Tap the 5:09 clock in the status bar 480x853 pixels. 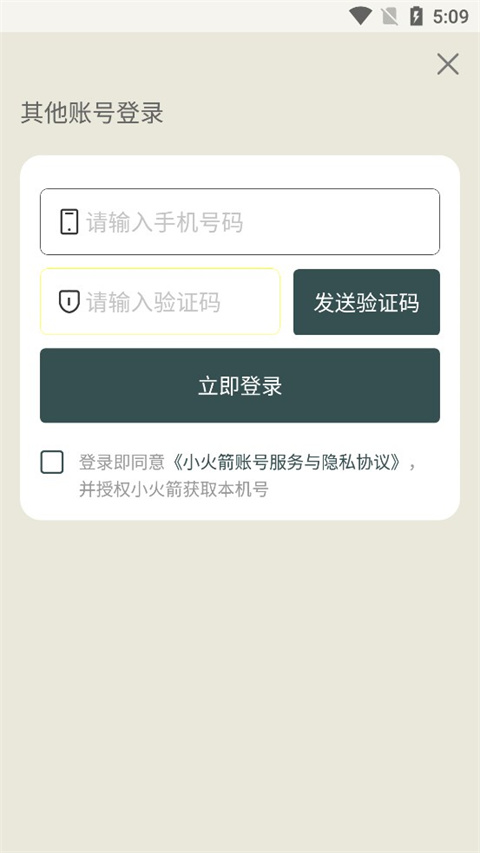point(451,16)
